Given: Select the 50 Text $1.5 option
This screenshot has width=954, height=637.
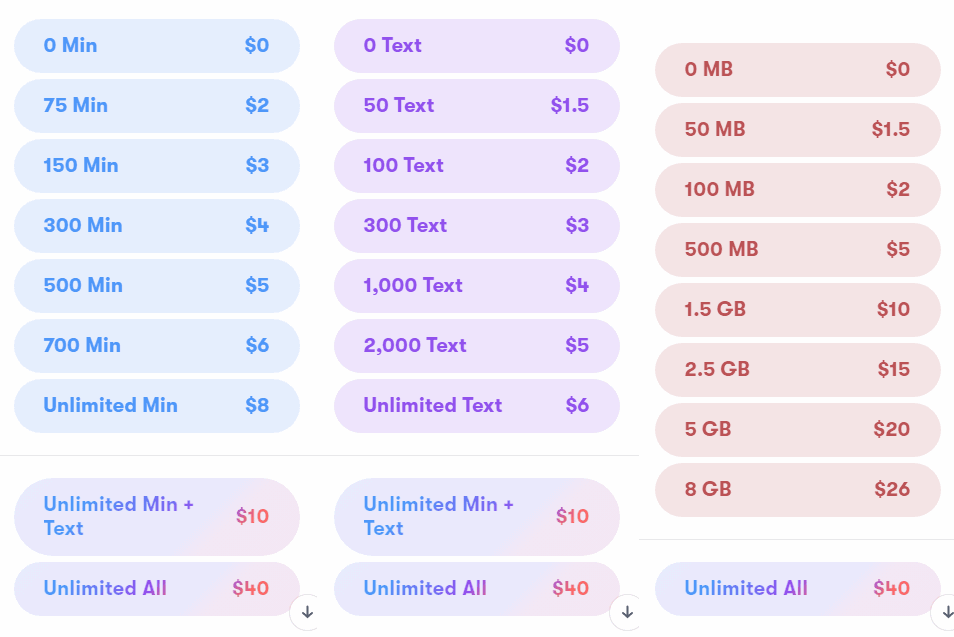Looking at the screenshot, I should point(477,105).
